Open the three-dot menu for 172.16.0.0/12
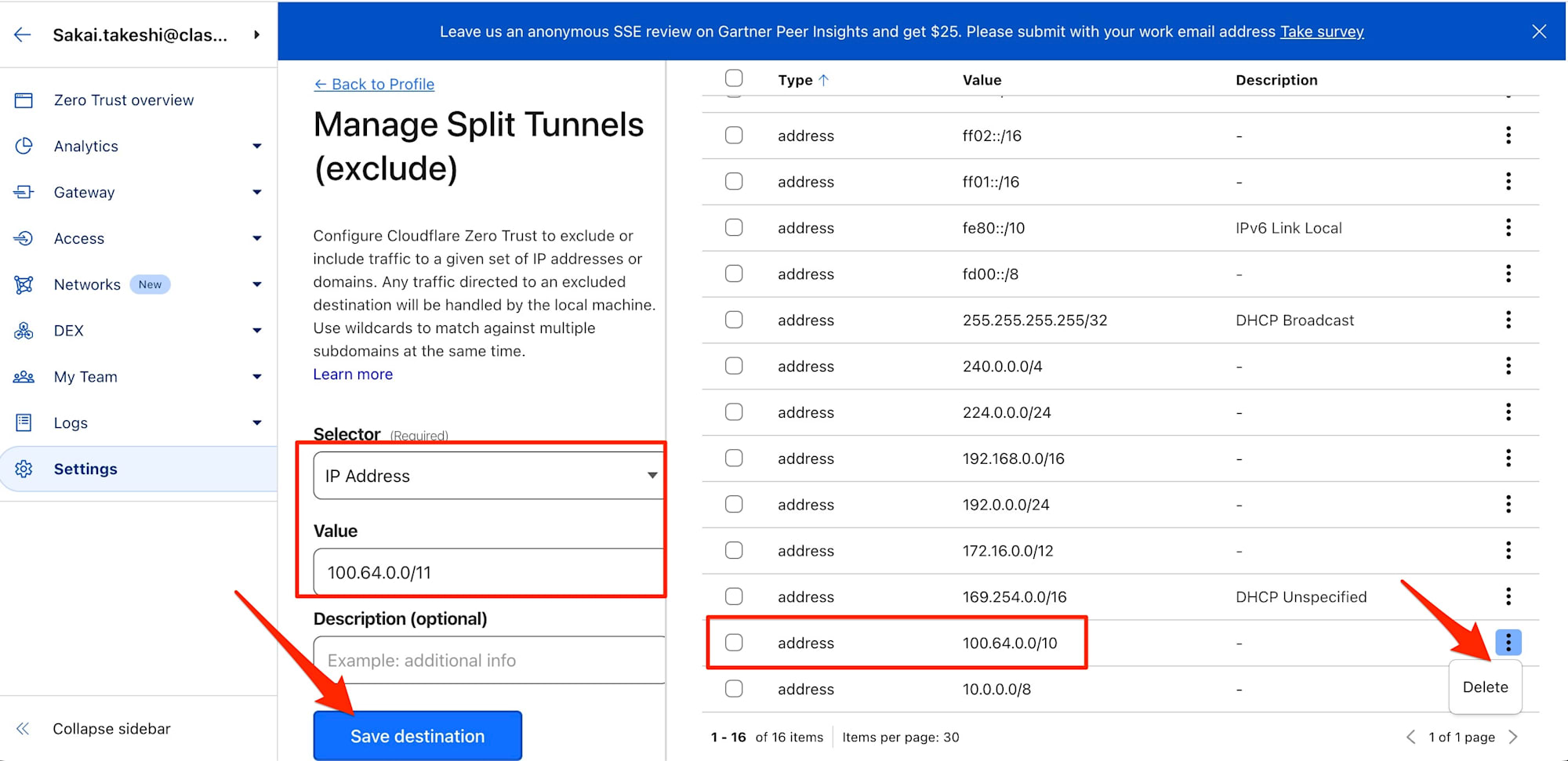1568x761 pixels. (1508, 550)
